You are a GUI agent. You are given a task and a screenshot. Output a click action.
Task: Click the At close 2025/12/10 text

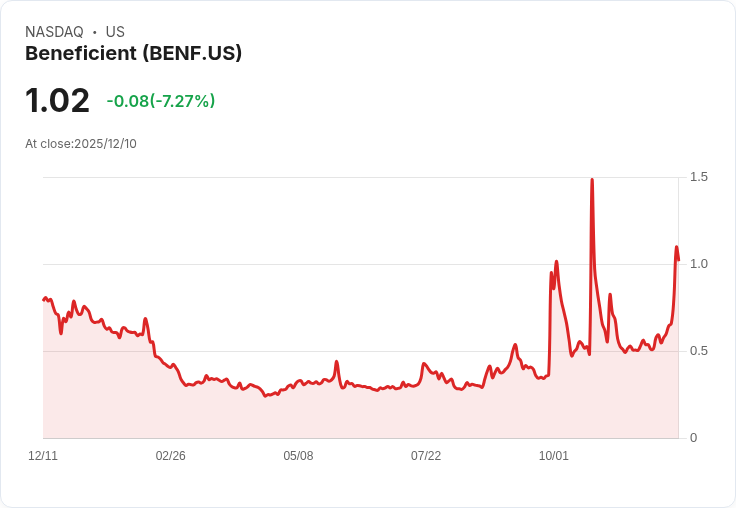[x=81, y=144]
